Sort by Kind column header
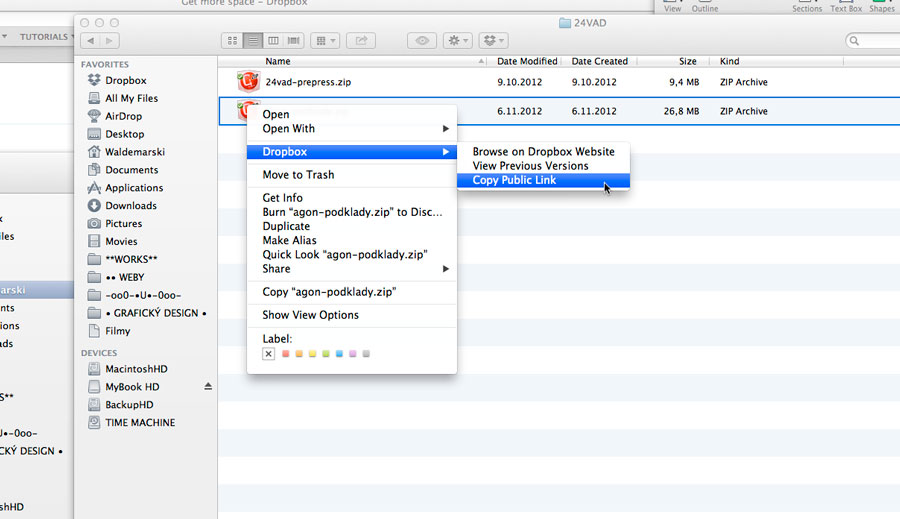This screenshot has width=900, height=519. [730, 61]
